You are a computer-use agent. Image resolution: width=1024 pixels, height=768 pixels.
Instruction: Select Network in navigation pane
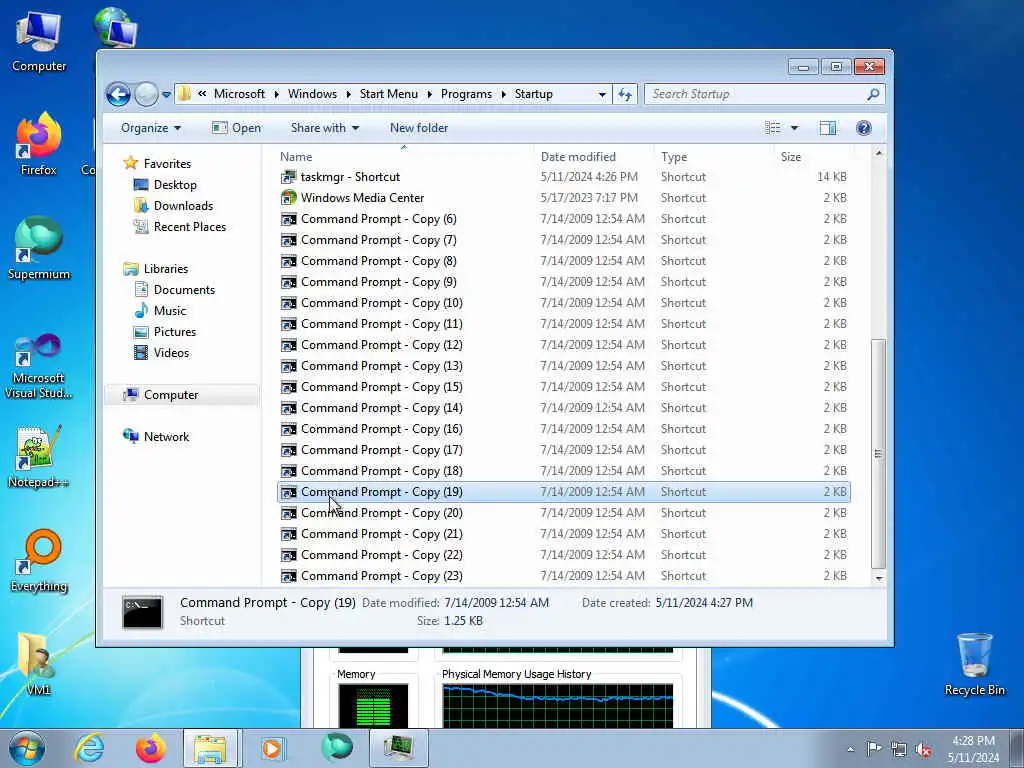click(x=166, y=437)
